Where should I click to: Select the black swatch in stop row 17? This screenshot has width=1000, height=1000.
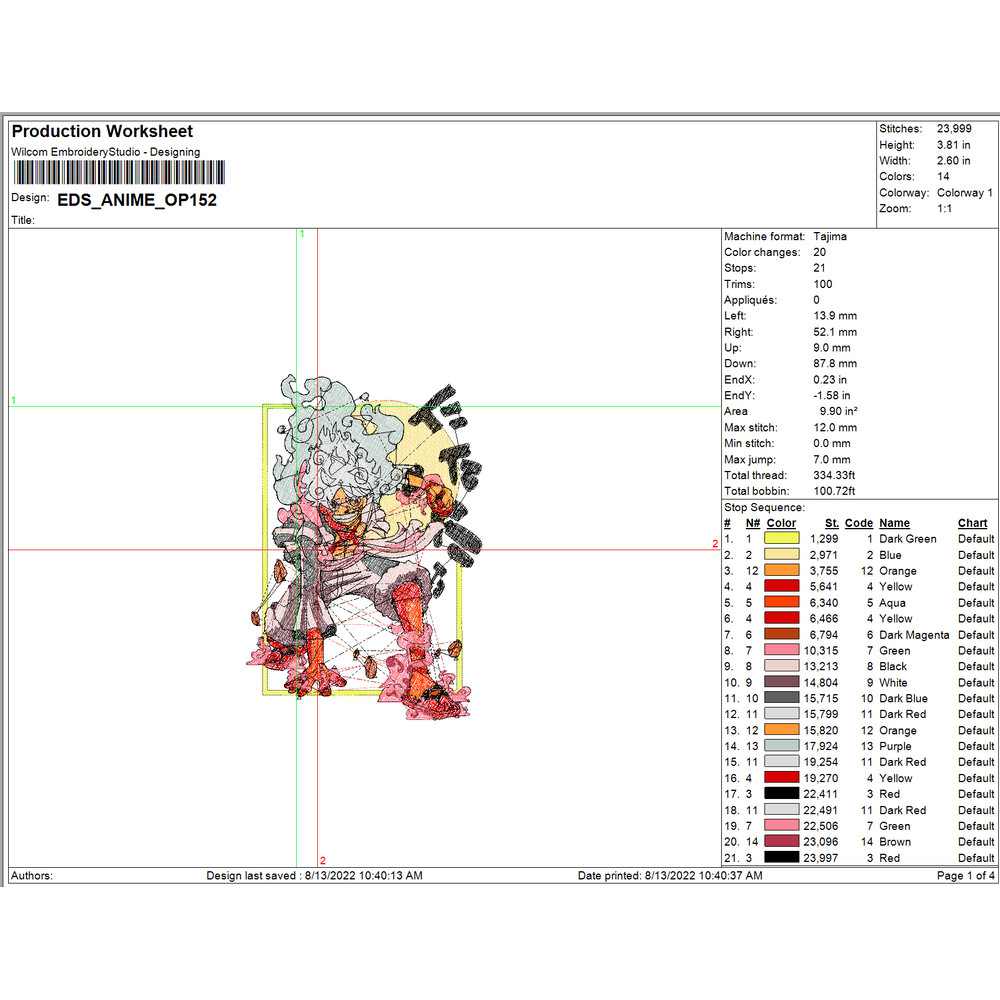point(782,794)
